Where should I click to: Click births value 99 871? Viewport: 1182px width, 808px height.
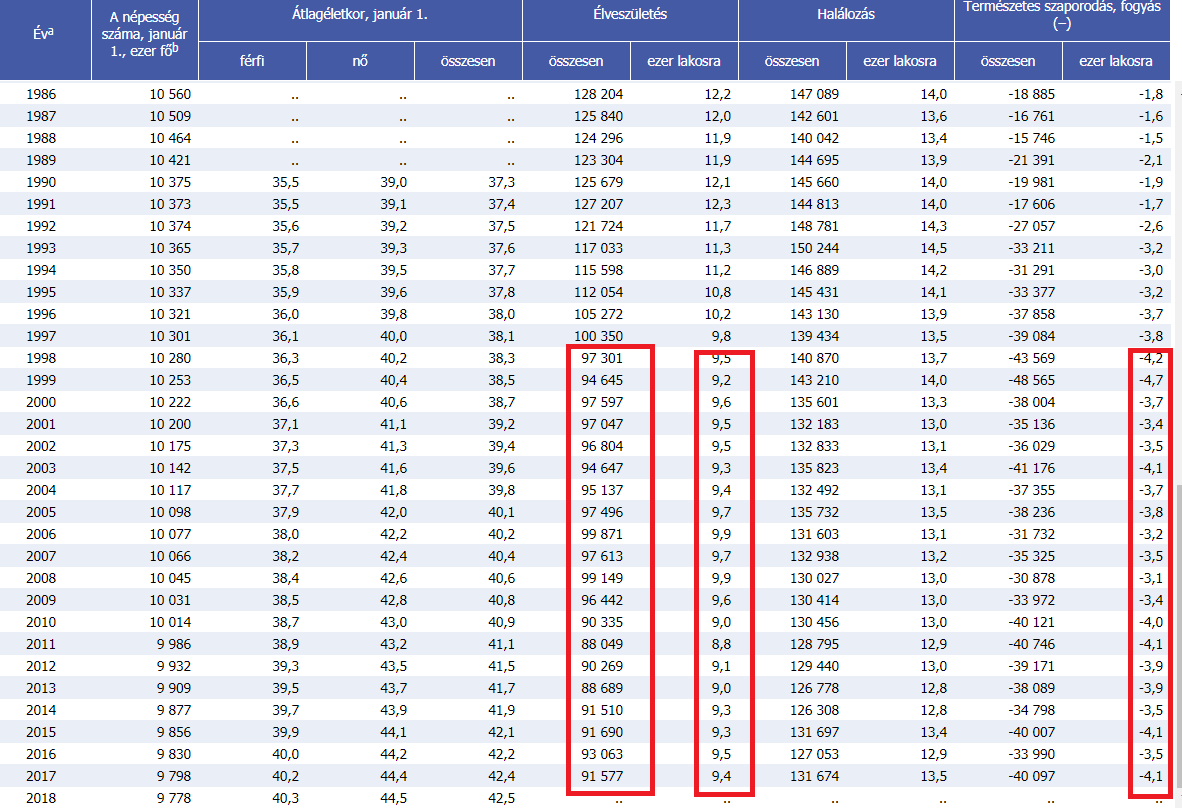(x=602, y=534)
